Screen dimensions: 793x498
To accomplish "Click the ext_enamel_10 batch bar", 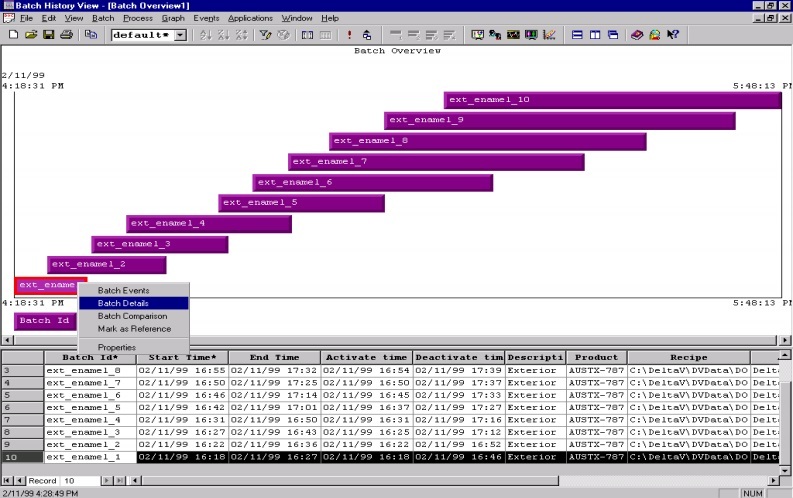I will (x=612, y=100).
